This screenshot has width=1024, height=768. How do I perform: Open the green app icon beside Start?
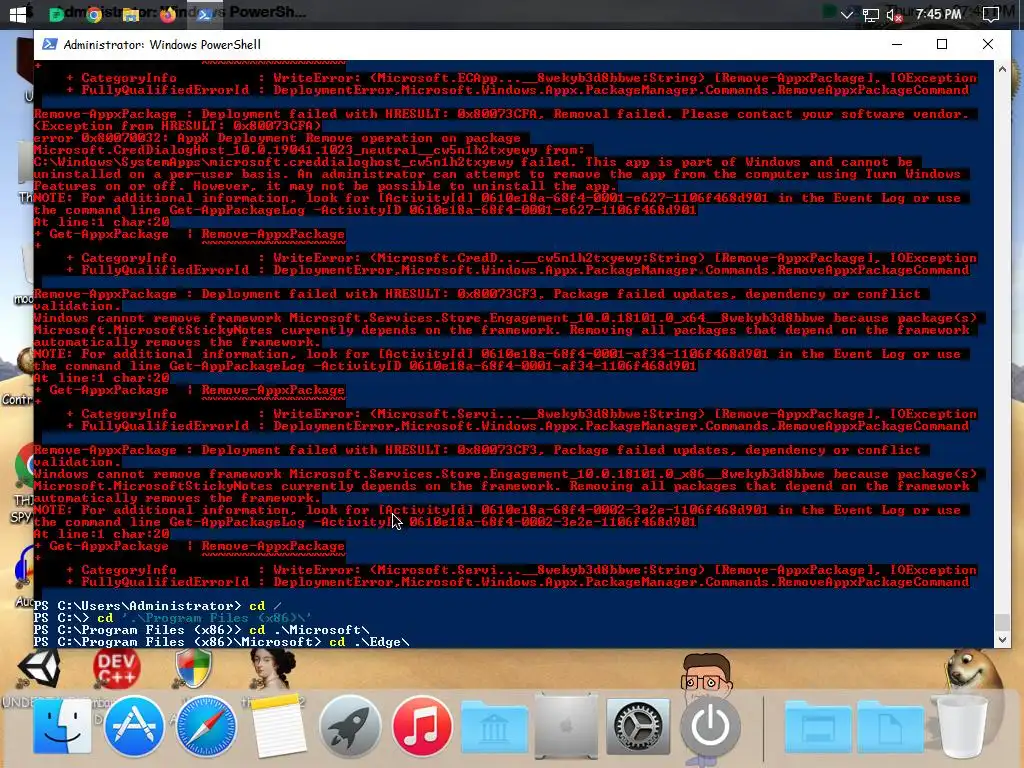(x=57, y=14)
